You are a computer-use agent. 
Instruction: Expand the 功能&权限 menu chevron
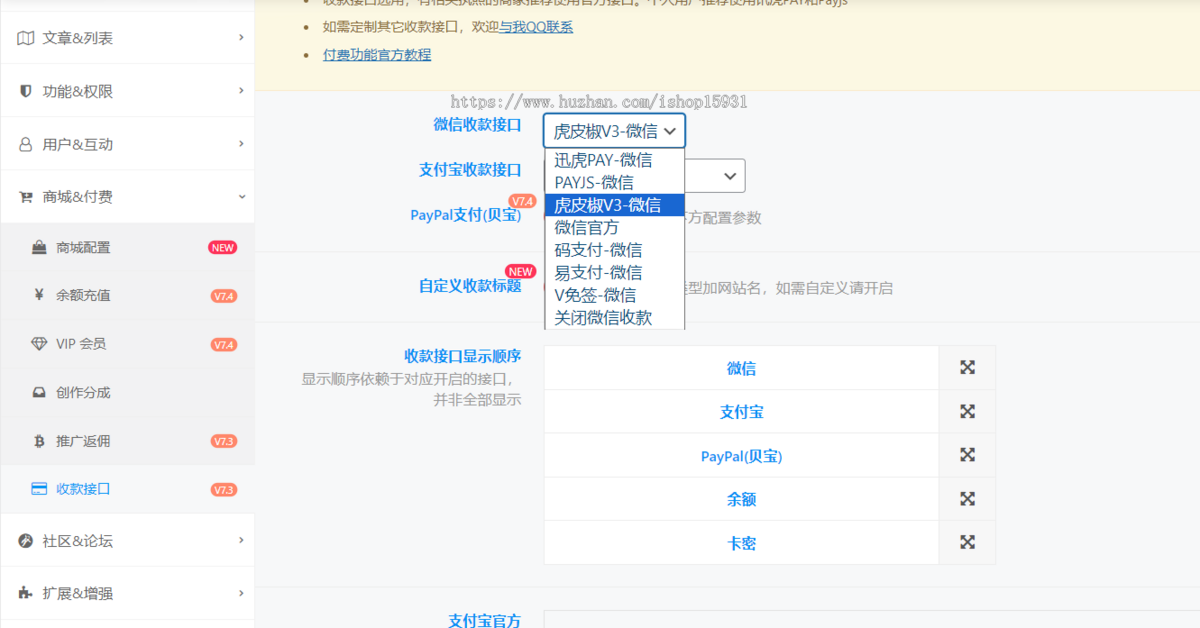pyautogui.click(x=241, y=91)
